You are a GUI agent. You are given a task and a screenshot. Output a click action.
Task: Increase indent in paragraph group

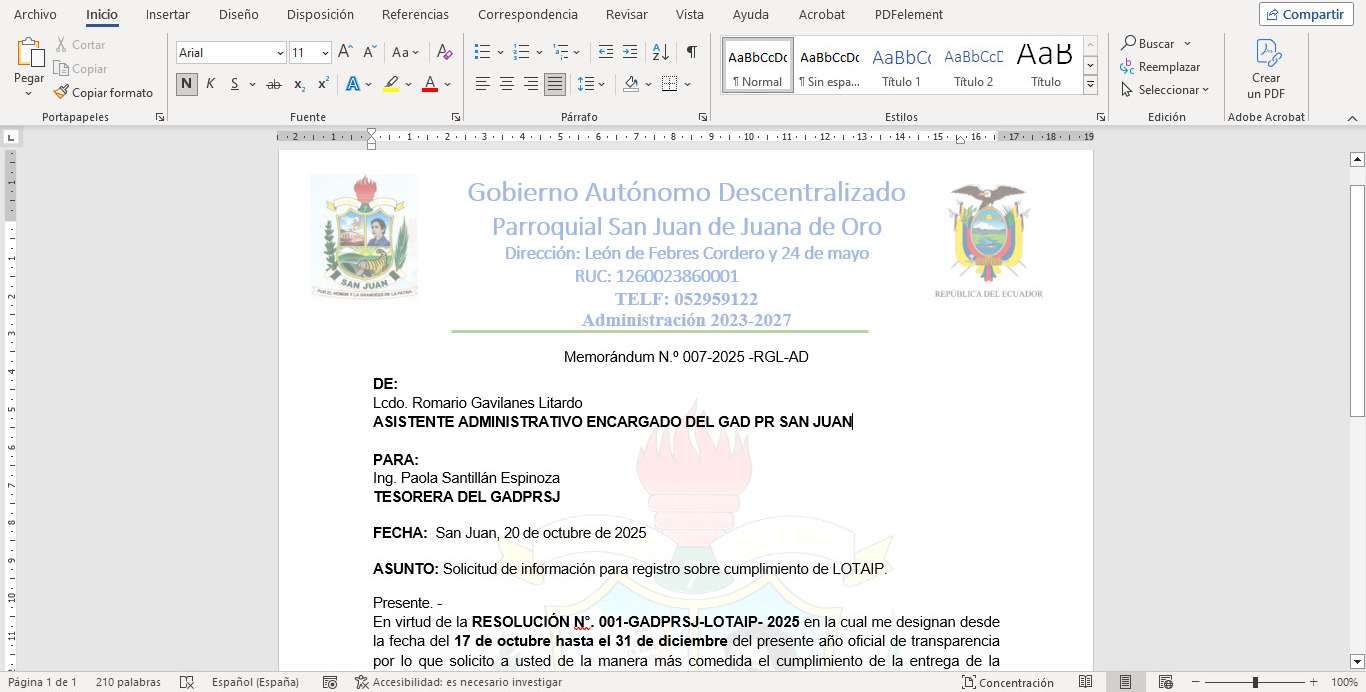pyautogui.click(x=630, y=52)
